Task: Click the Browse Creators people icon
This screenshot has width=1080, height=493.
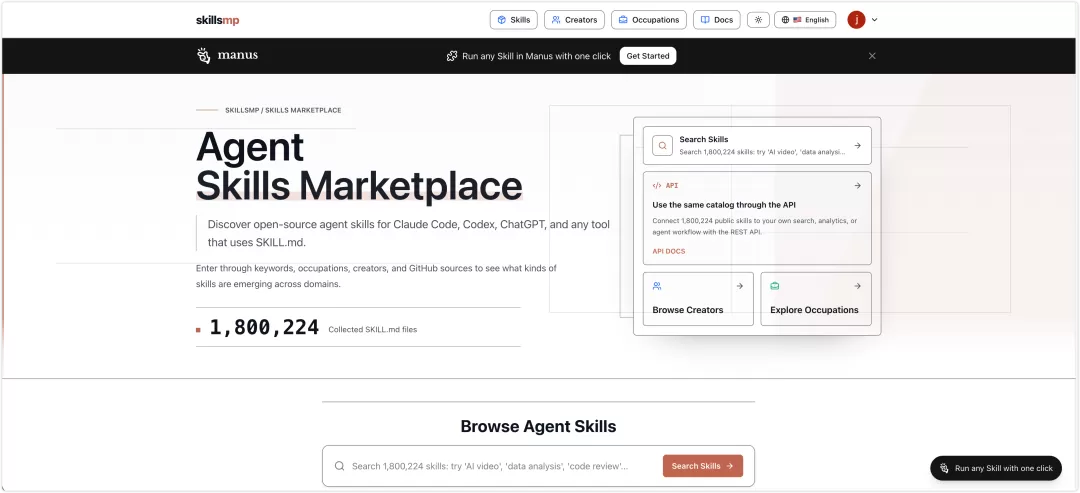Action: pos(657,286)
